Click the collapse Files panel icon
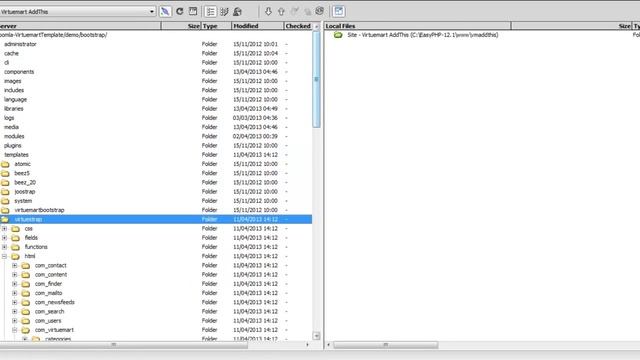Viewport: 640px width, 360px height. pyautogui.click(x=339, y=11)
